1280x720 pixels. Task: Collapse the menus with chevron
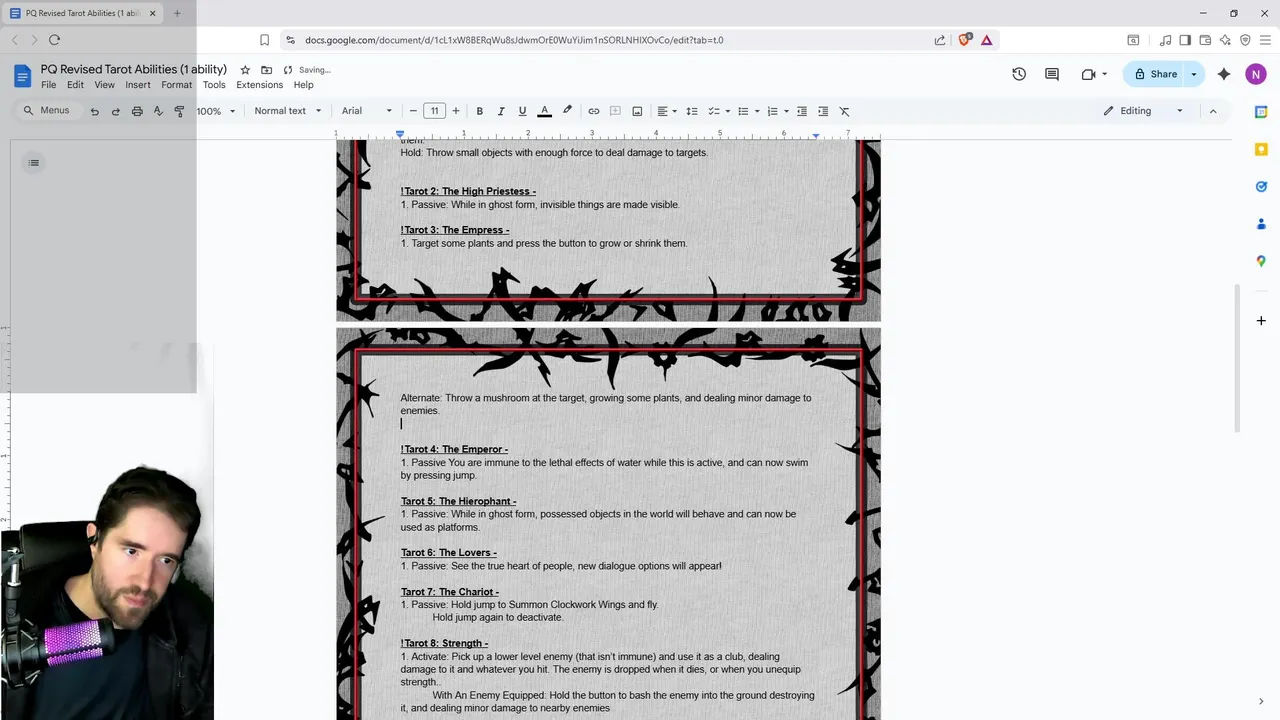[1213, 111]
